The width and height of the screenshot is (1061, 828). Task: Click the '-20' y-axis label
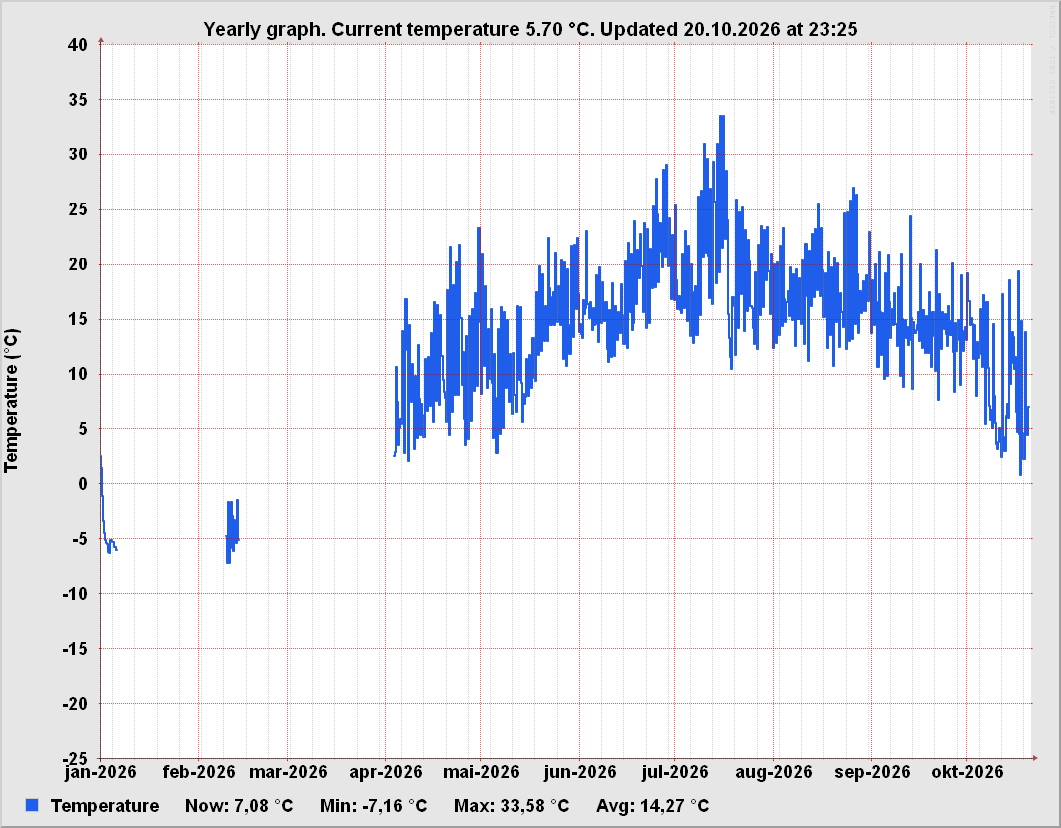pos(75,704)
